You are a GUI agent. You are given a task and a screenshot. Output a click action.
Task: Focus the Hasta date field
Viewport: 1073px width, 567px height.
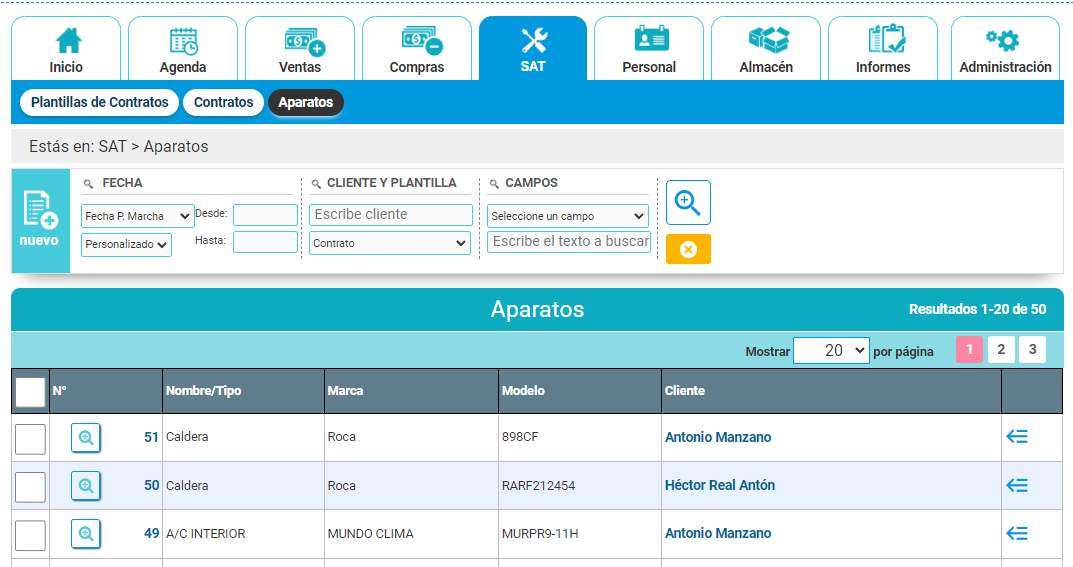[266, 242]
